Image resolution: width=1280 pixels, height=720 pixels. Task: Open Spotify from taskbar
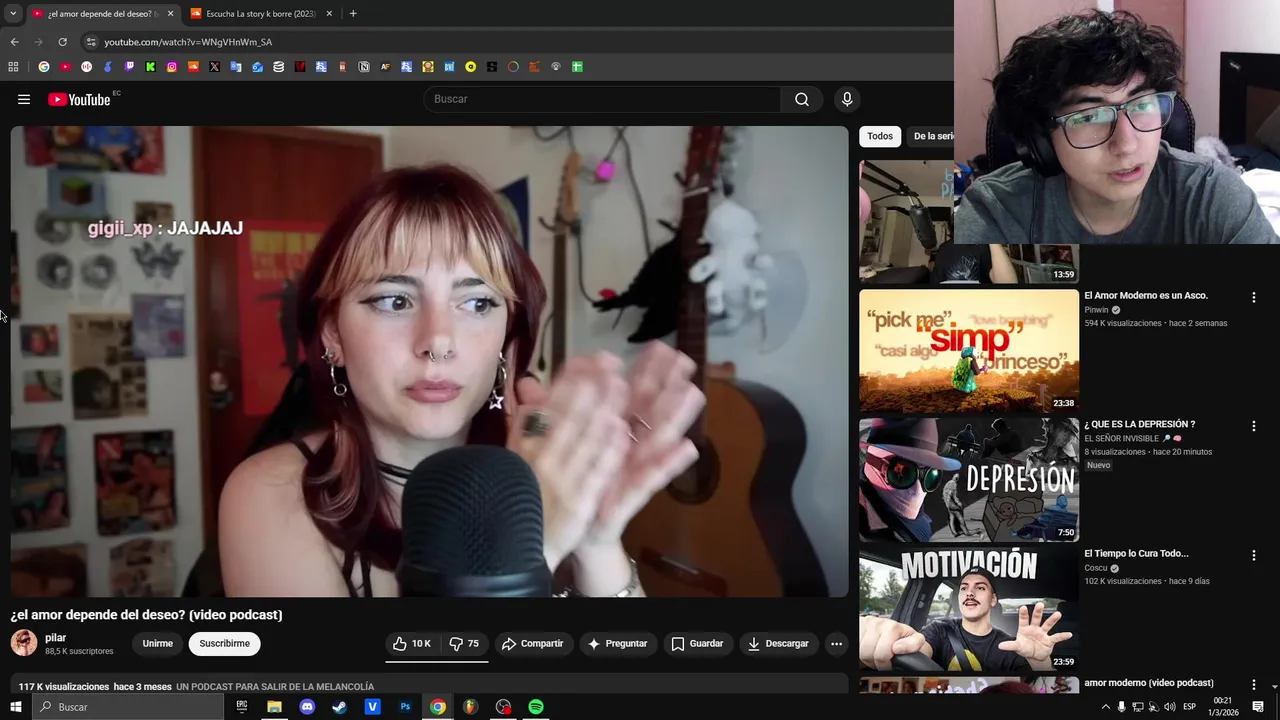[536, 707]
